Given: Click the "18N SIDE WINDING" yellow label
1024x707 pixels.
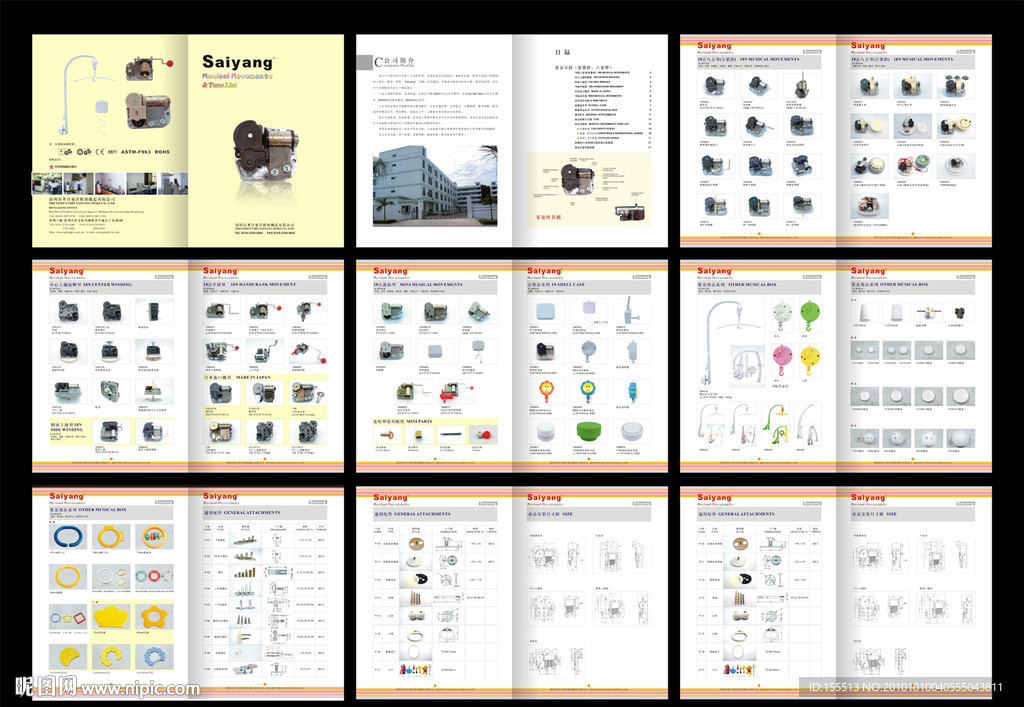Looking at the screenshot, I should pos(67,427).
